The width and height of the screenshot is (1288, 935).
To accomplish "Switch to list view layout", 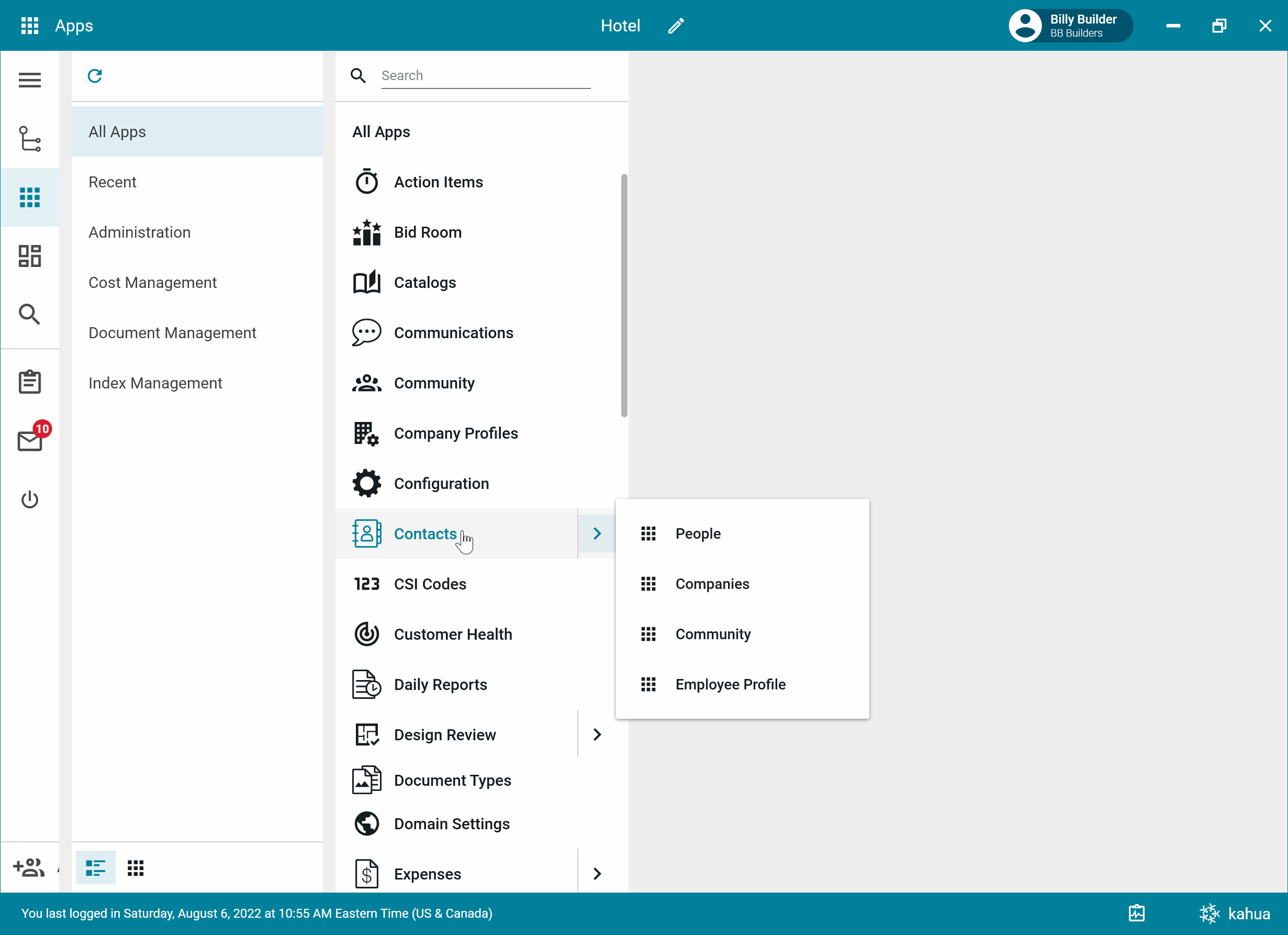I will [x=95, y=867].
